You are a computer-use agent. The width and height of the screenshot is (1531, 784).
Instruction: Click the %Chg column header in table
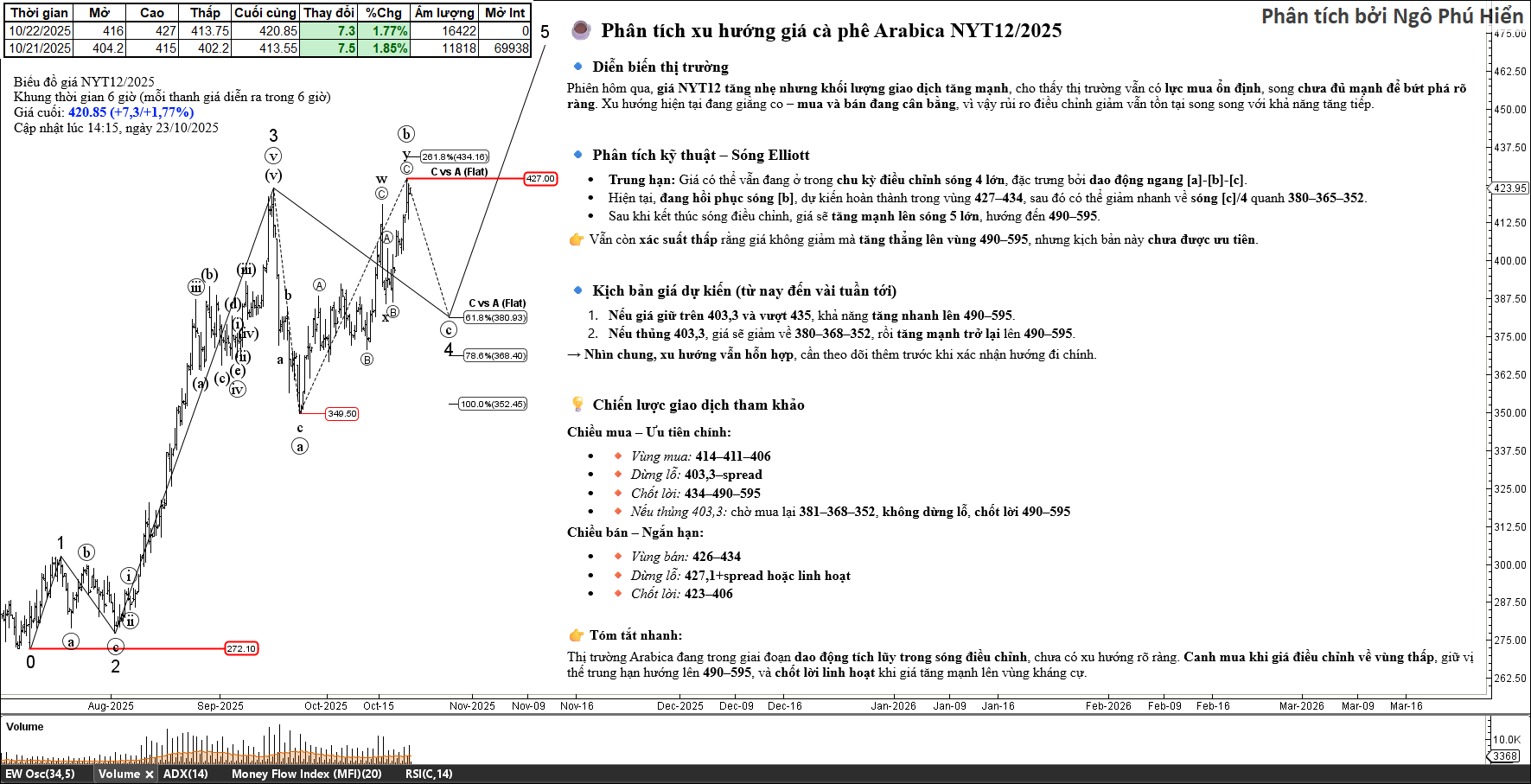coord(383,13)
